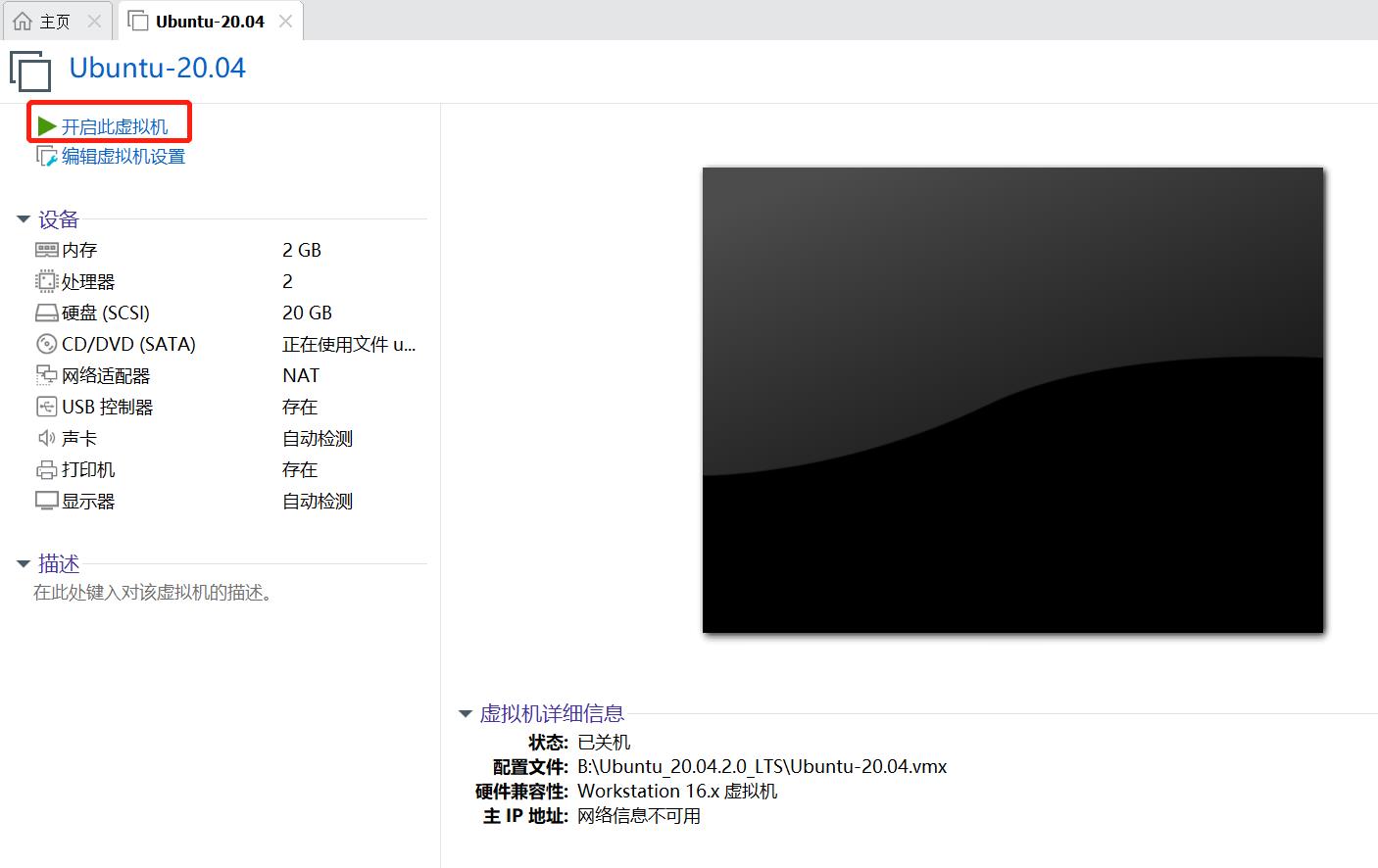Click the 声卡 device label
This screenshot has width=1378, height=868.
79,438
